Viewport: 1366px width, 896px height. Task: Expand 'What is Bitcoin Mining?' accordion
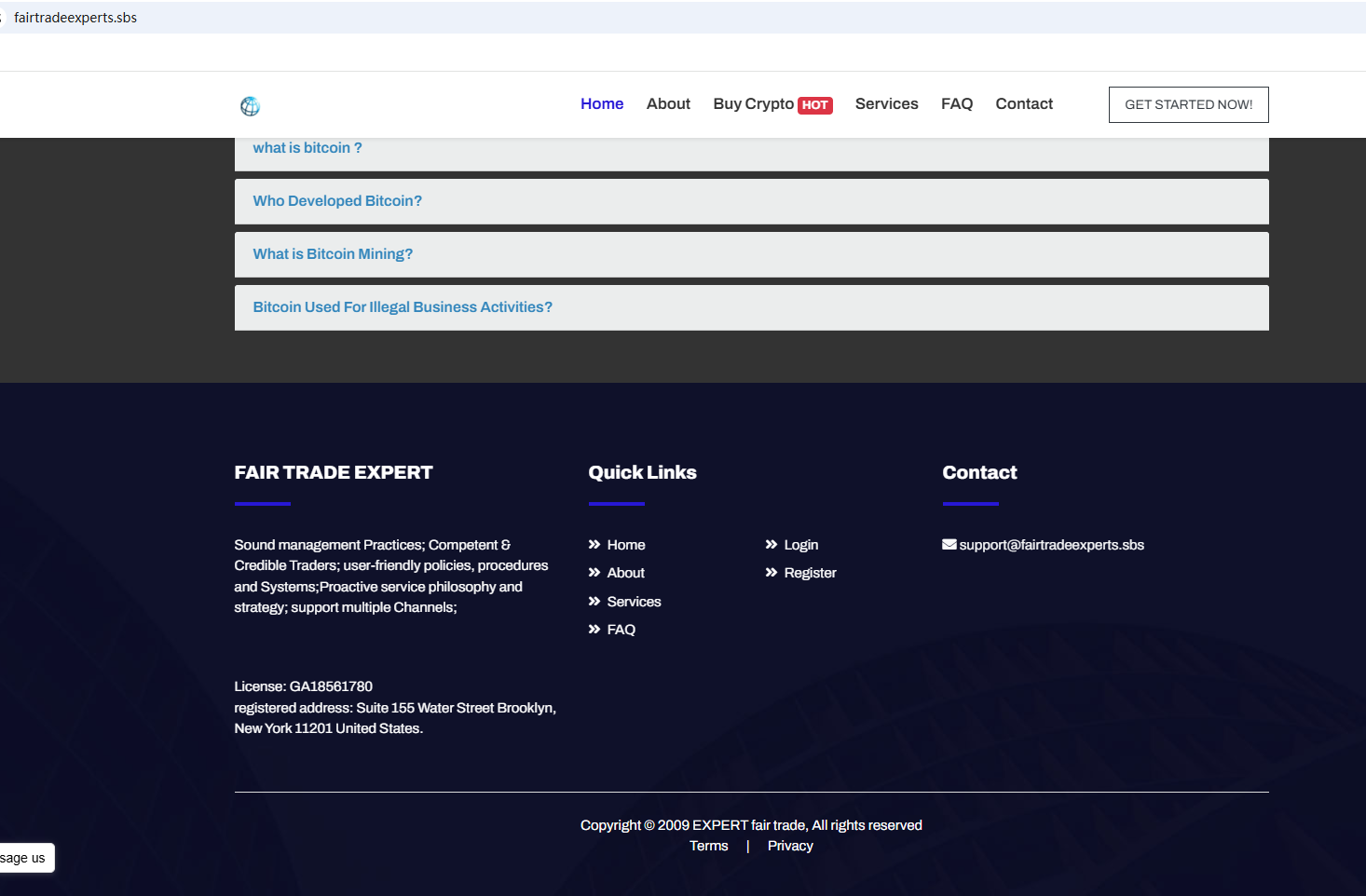click(333, 254)
